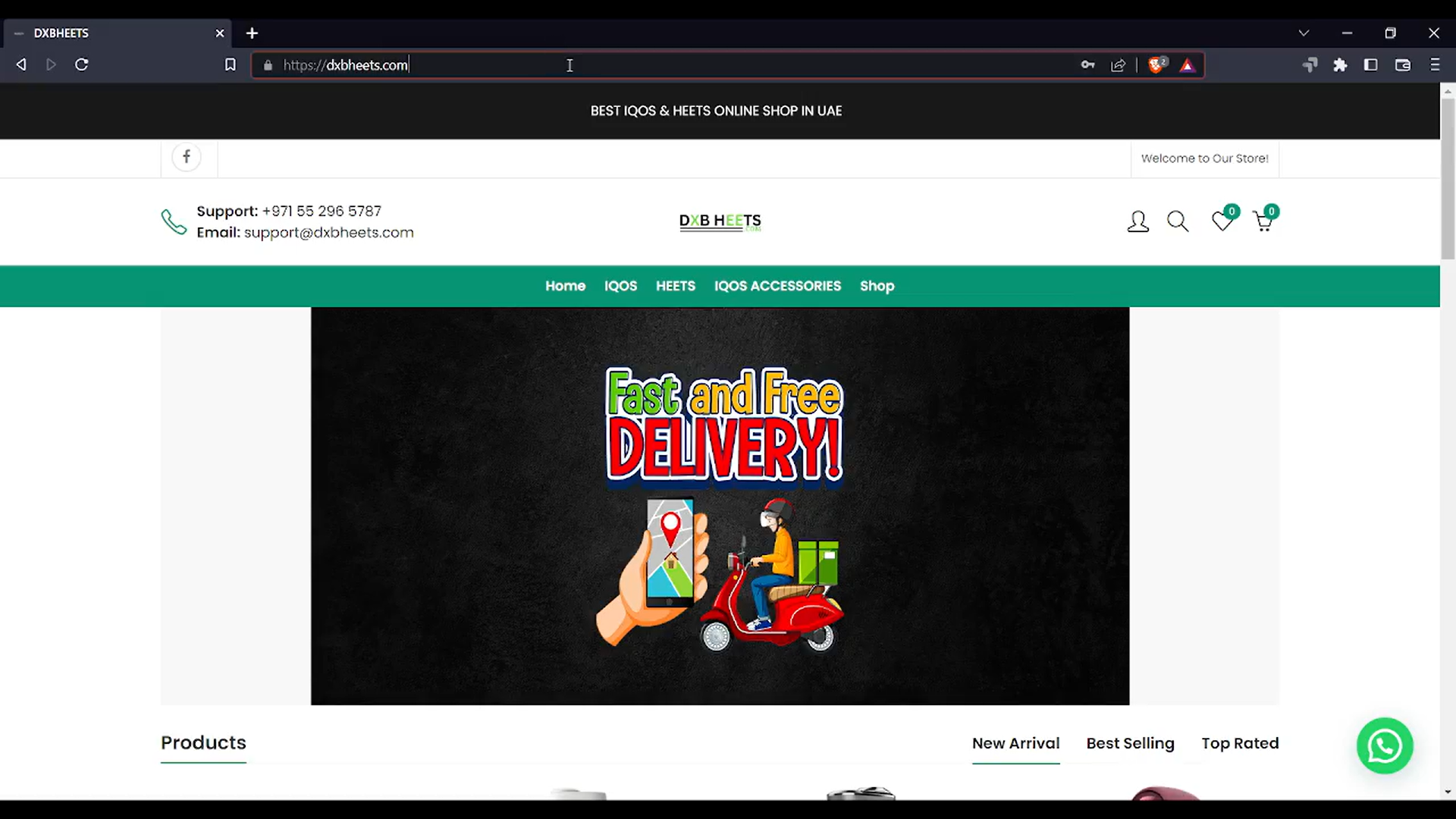The width and height of the screenshot is (1456, 819).
Task: Click the green phone support icon
Action: click(x=174, y=221)
